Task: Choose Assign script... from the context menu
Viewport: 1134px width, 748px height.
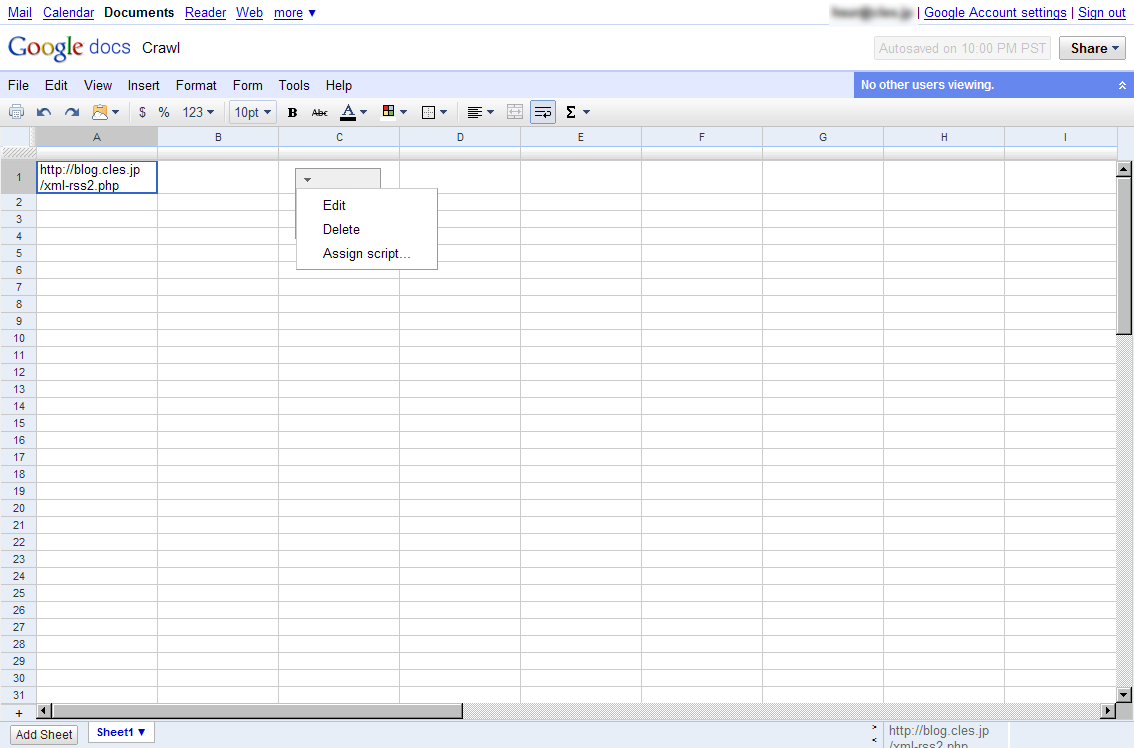Action: point(366,254)
